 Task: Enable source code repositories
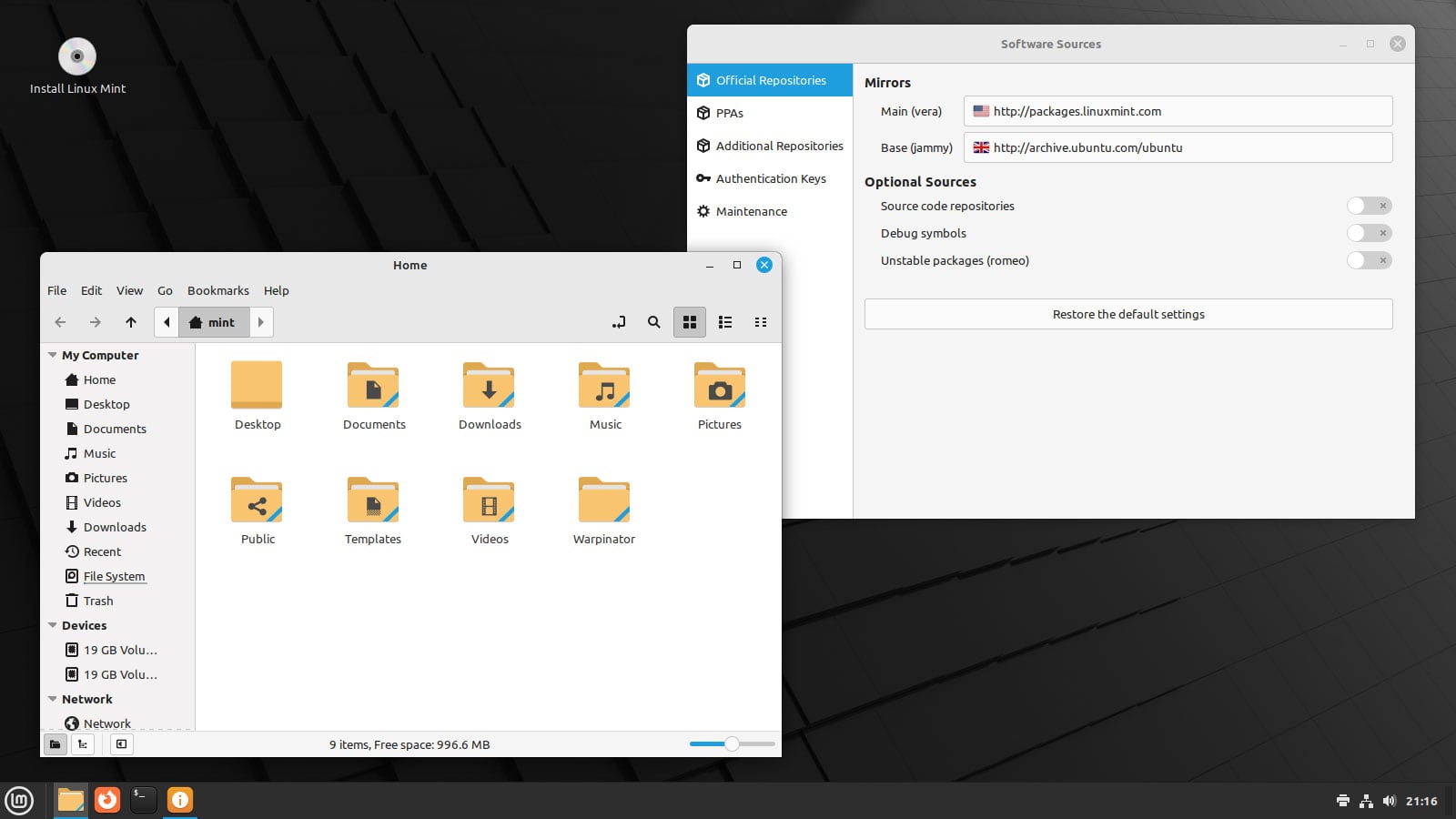pyautogui.click(x=1362, y=206)
